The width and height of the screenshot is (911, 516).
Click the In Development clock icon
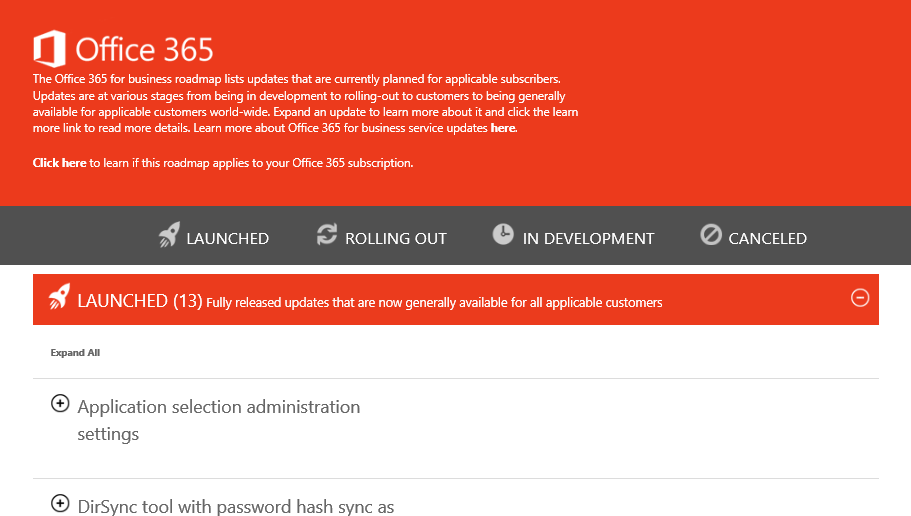[503, 235]
